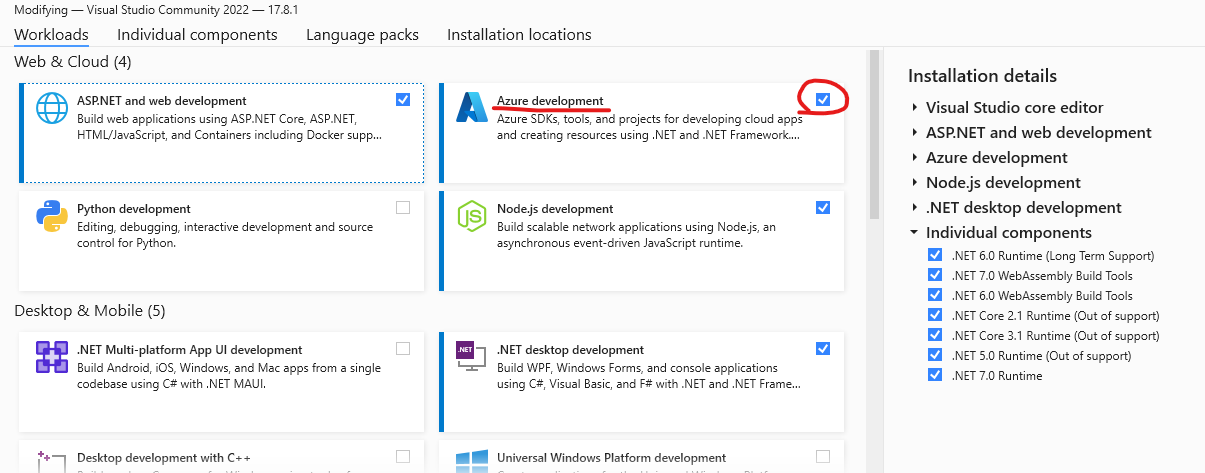Click the .NET desktop development workload title
Screen dimensions: 1205x473
tap(570, 349)
